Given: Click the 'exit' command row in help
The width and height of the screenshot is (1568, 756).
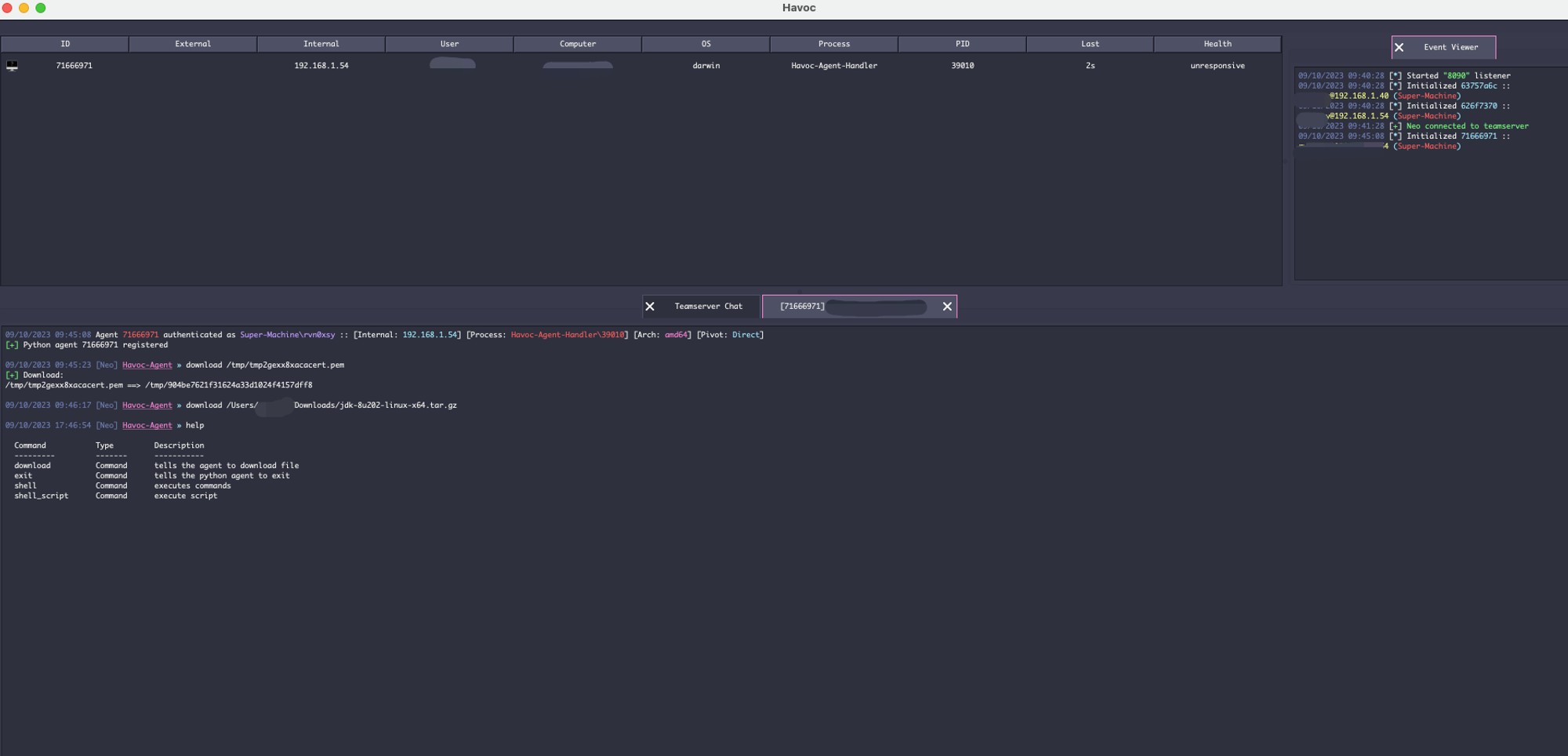Looking at the screenshot, I should [x=152, y=476].
